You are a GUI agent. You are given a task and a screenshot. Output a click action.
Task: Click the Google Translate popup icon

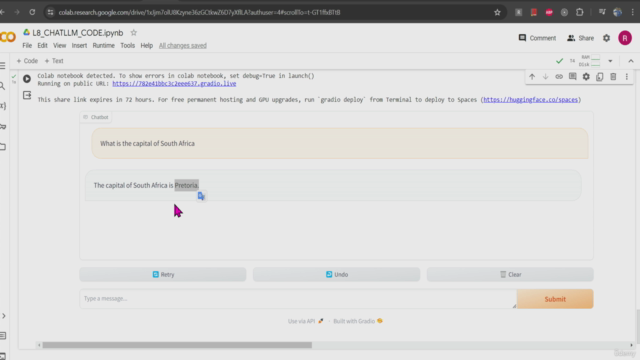coord(201,196)
